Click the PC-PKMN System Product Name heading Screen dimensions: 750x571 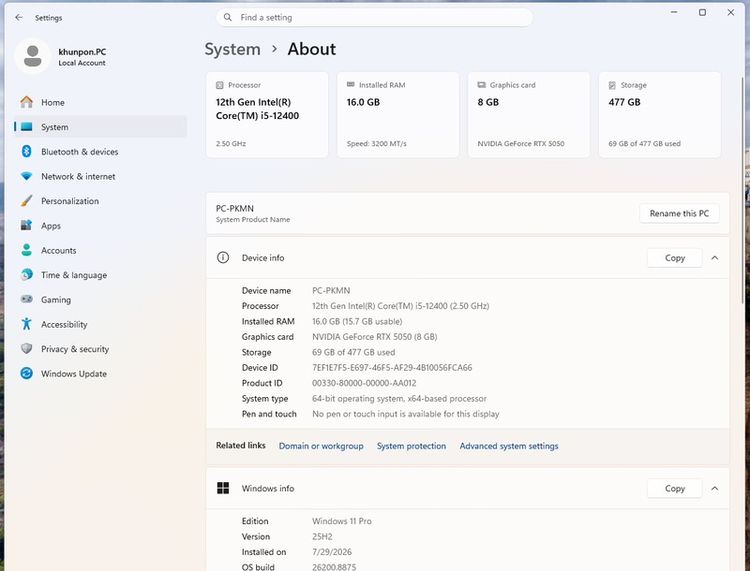pos(253,213)
